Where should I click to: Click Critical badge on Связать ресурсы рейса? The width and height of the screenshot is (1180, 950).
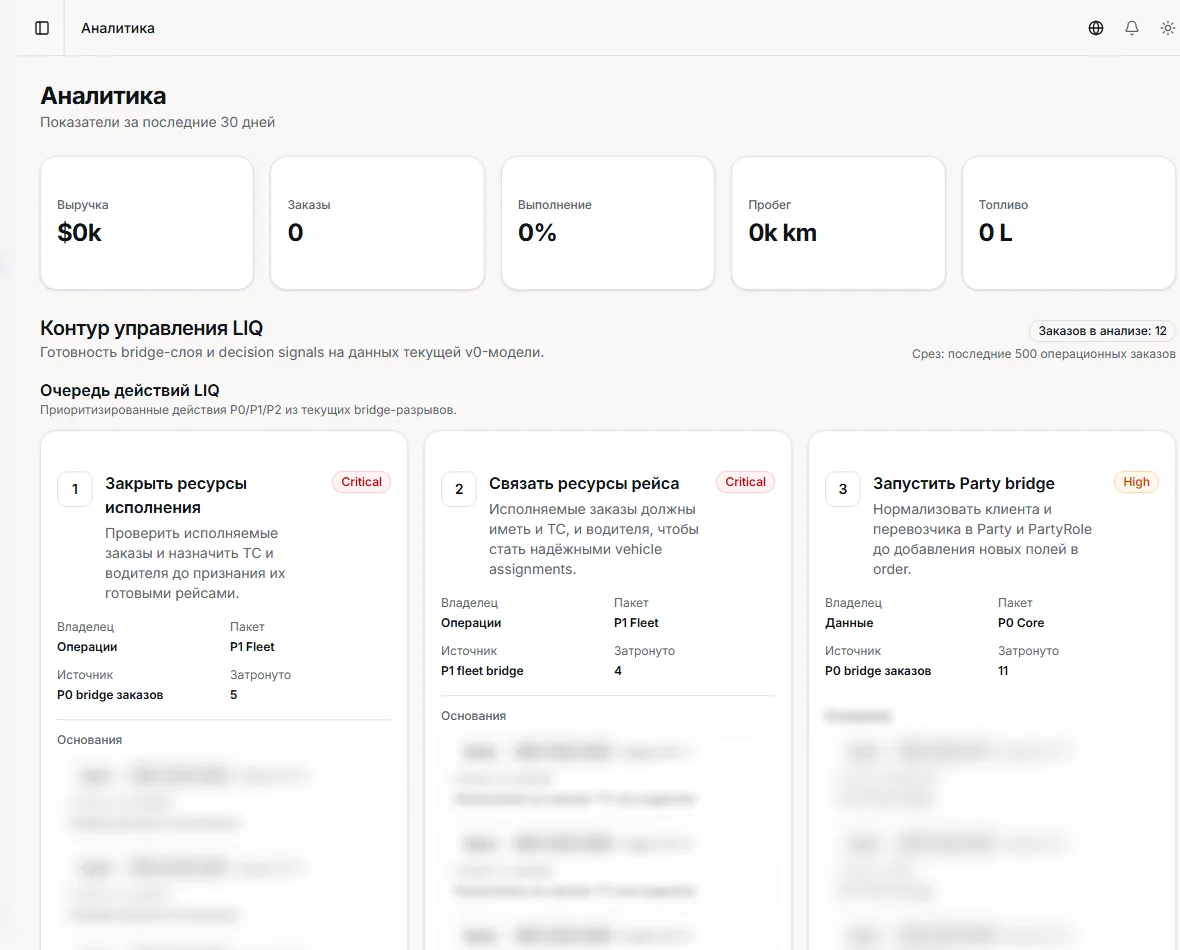point(745,482)
